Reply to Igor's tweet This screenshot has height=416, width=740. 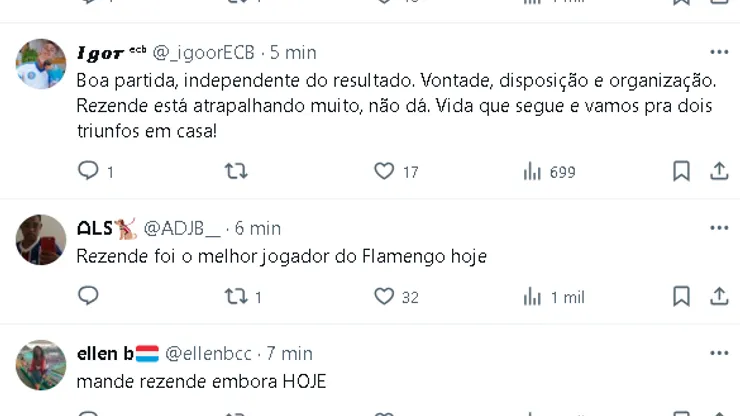pos(89,172)
